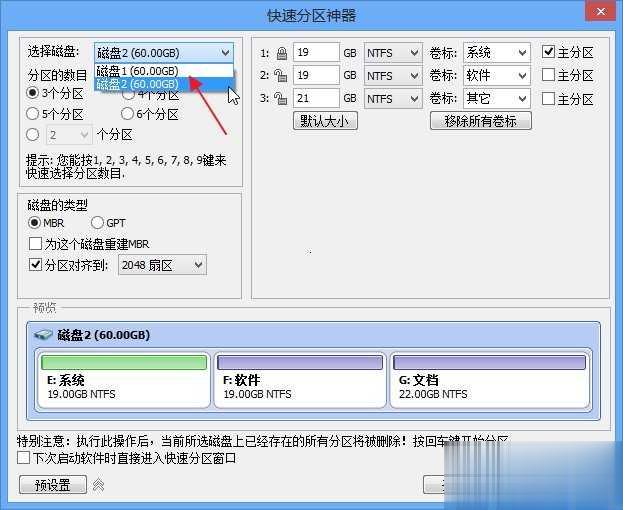
Task: Check 主分区 for partition 3
Action: pos(548,98)
